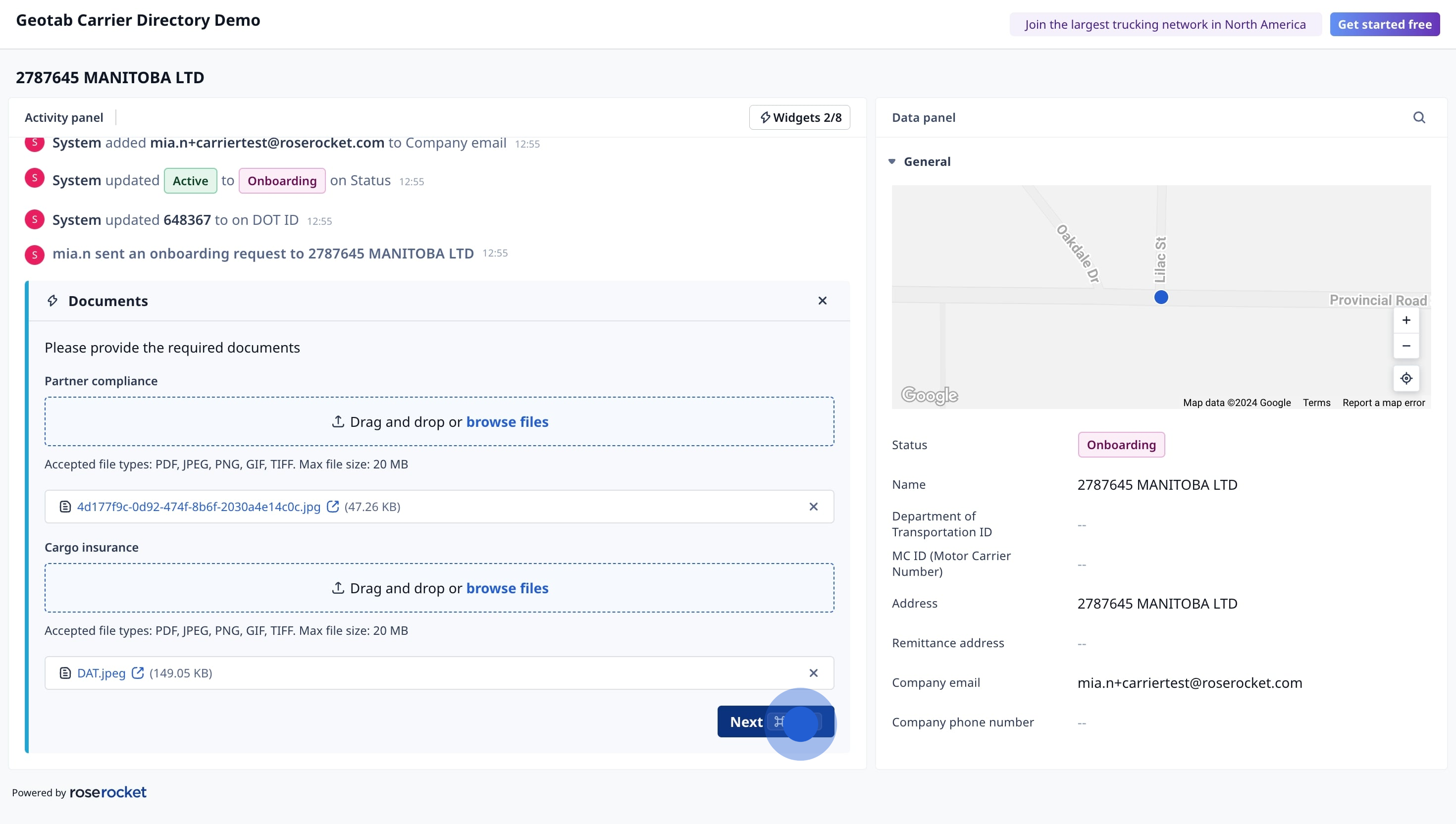Image resolution: width=1456 pixels, height=824 pixels.
Task: Click Geotab Carrier Directory Demo title
Action: tap(138, 20)
